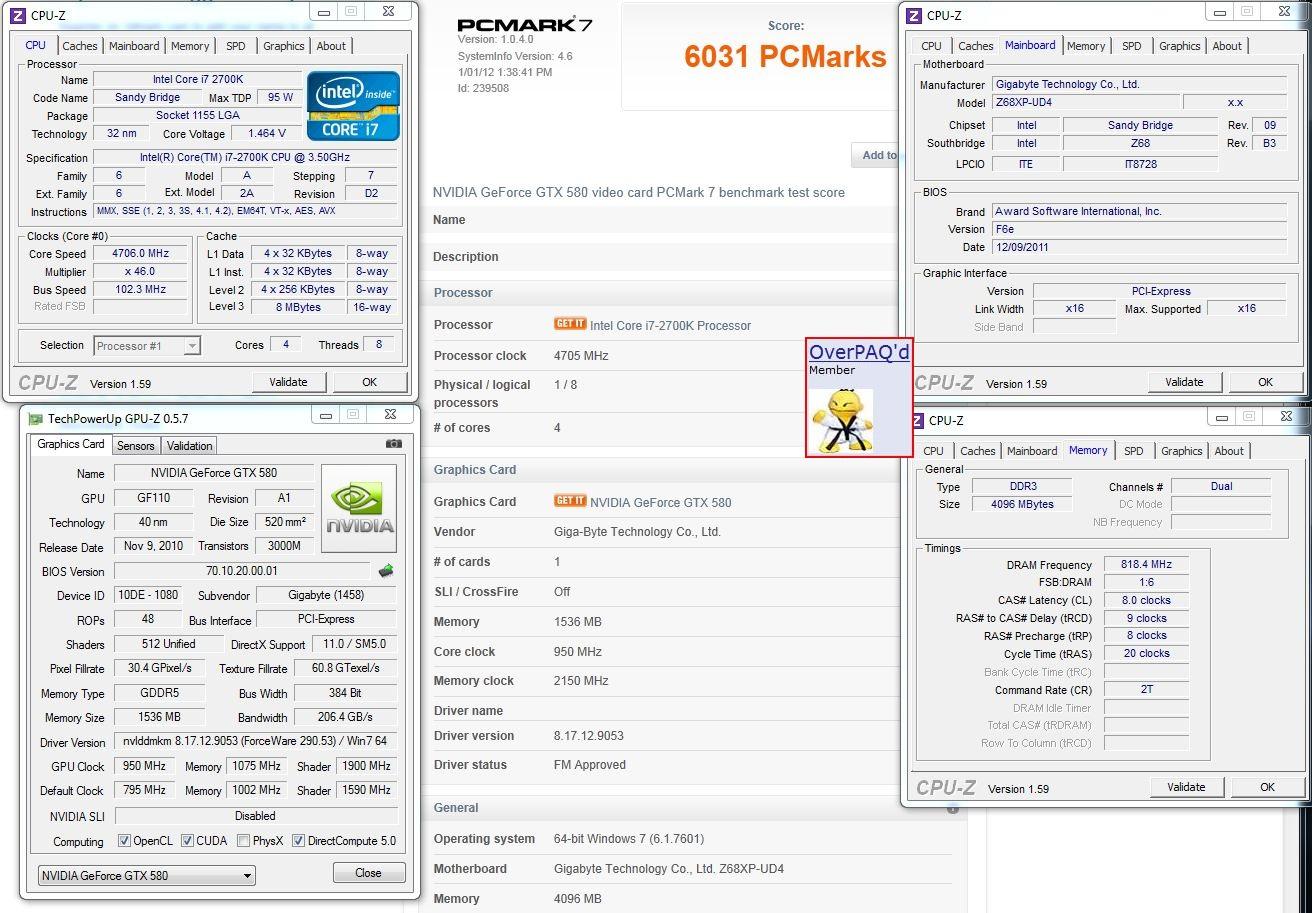The image size is (1312, 913).
Task: Open Caches tab in the Memory CPU-Z window
Action: click(x=978, y=451)
